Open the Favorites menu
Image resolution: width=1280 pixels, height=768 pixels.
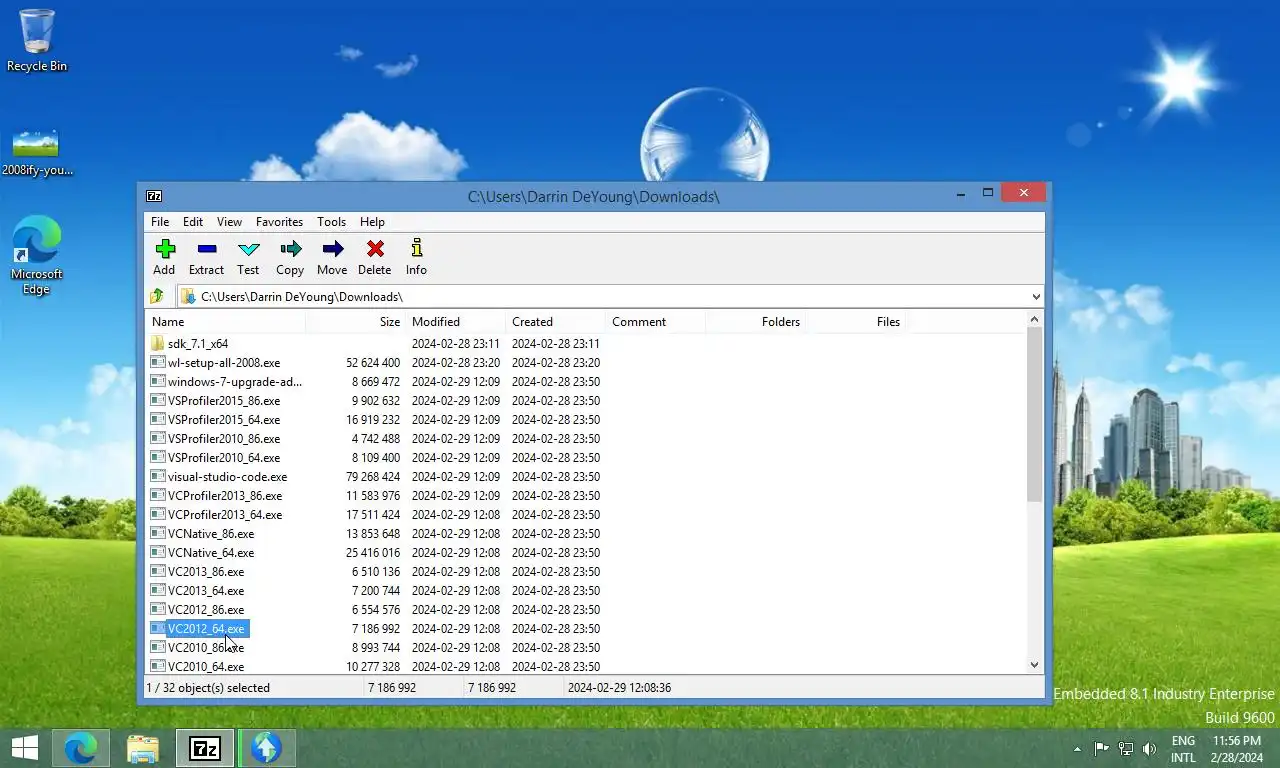pos(279,222)
